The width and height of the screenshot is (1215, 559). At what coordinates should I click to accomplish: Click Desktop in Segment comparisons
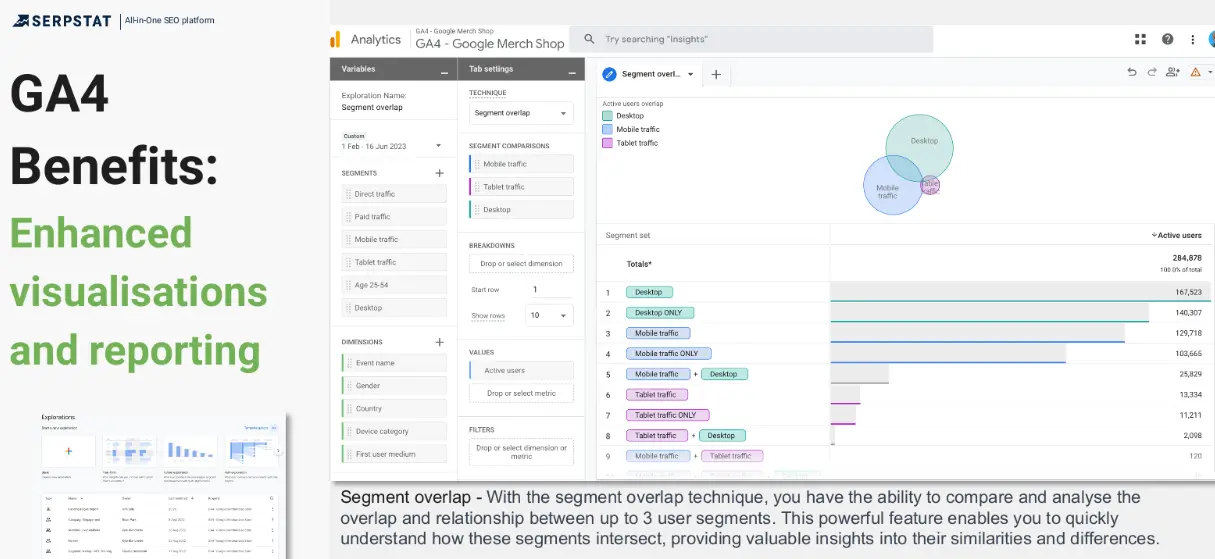(x=521, y=210)
